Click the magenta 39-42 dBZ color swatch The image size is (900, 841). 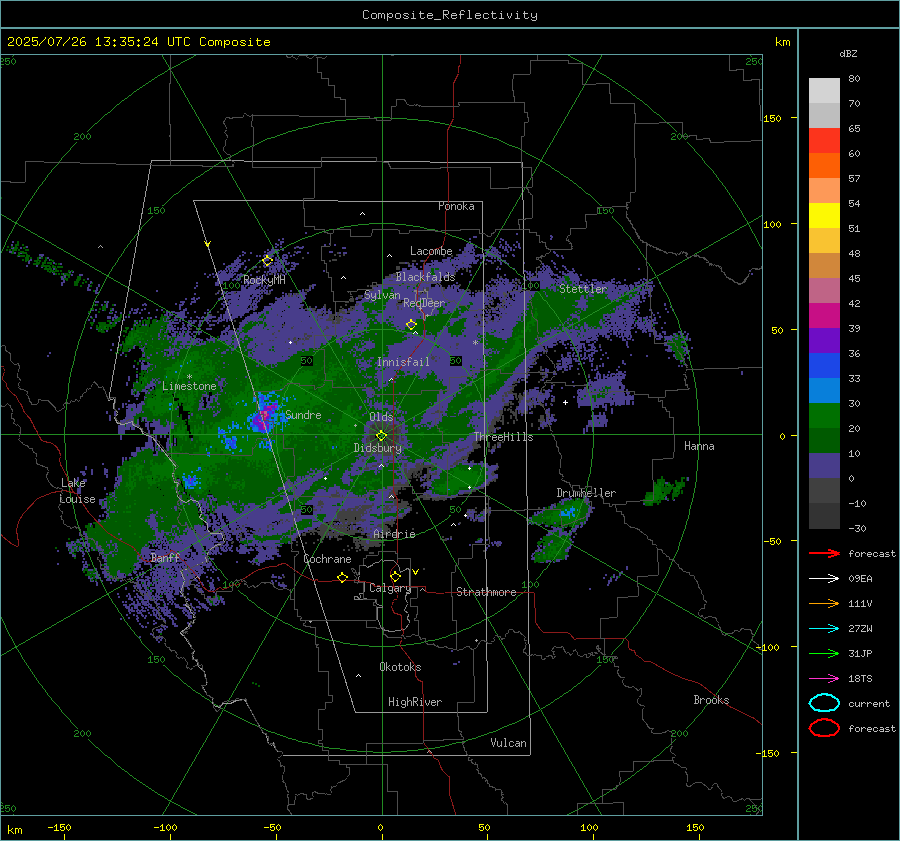click(x=824, y=316)
